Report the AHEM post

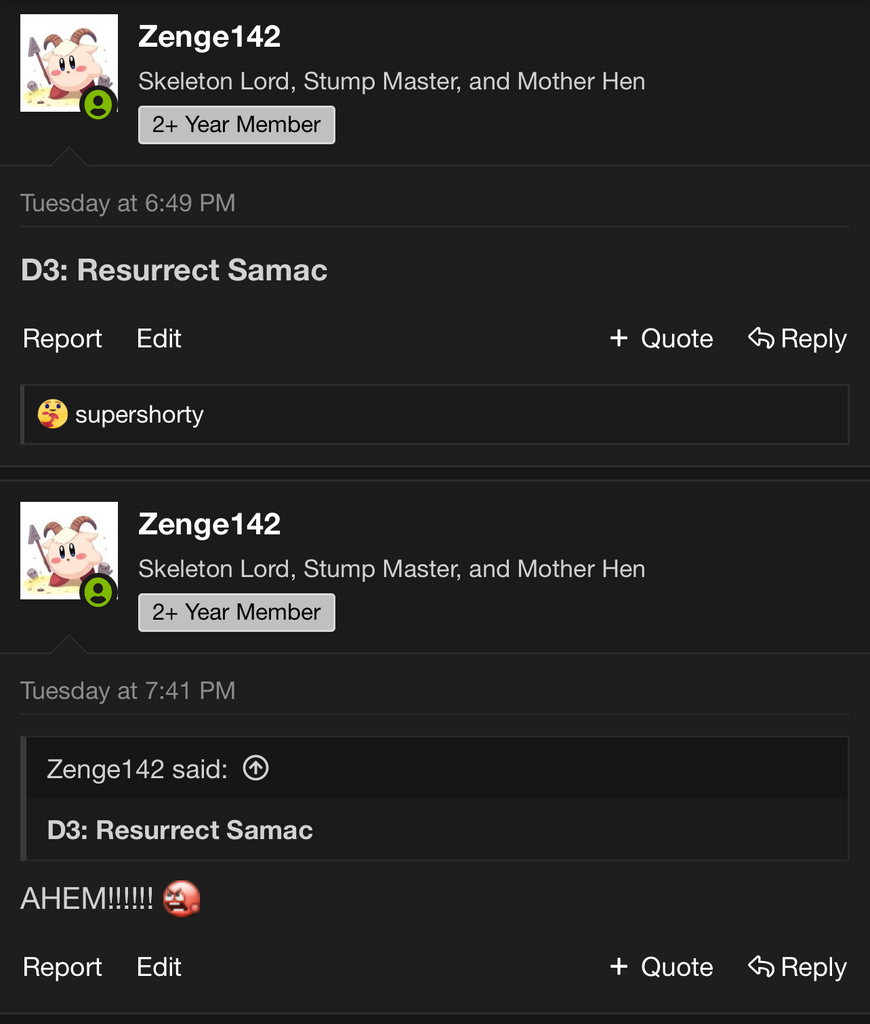[x=62, y=967]
